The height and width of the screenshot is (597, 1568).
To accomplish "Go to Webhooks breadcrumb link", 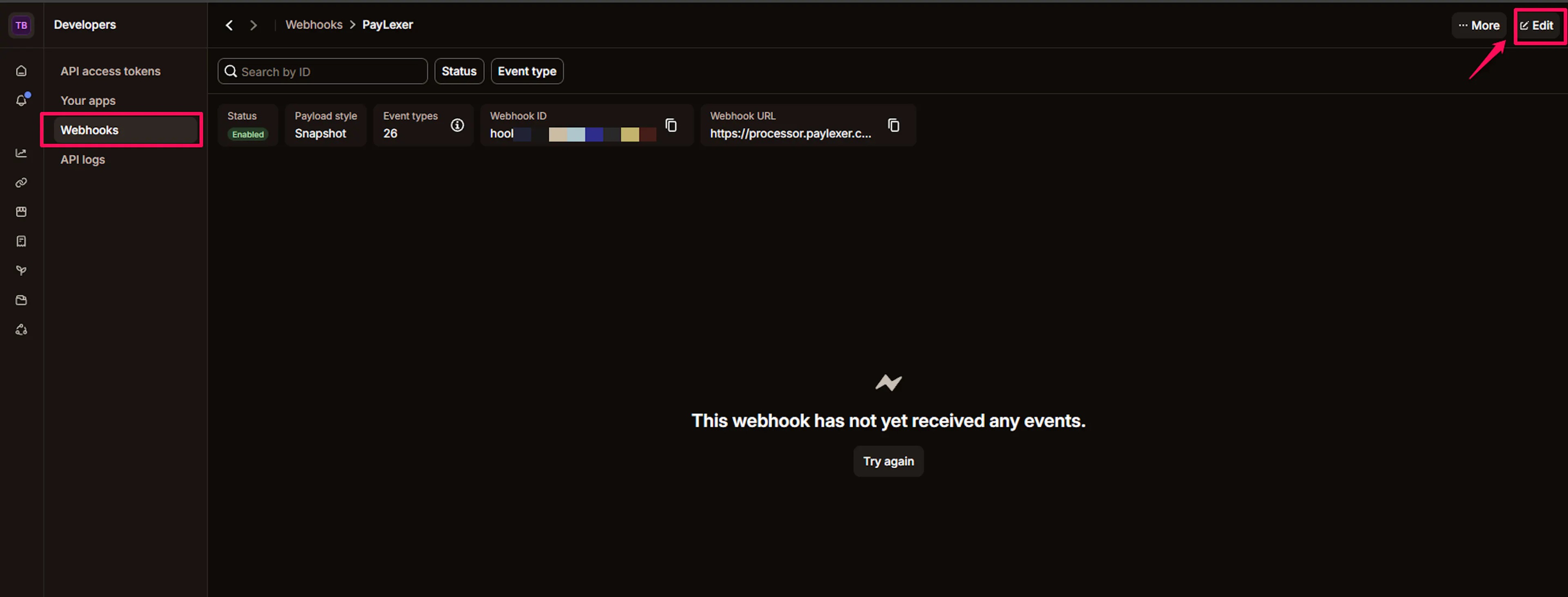I will coord(314,25).
